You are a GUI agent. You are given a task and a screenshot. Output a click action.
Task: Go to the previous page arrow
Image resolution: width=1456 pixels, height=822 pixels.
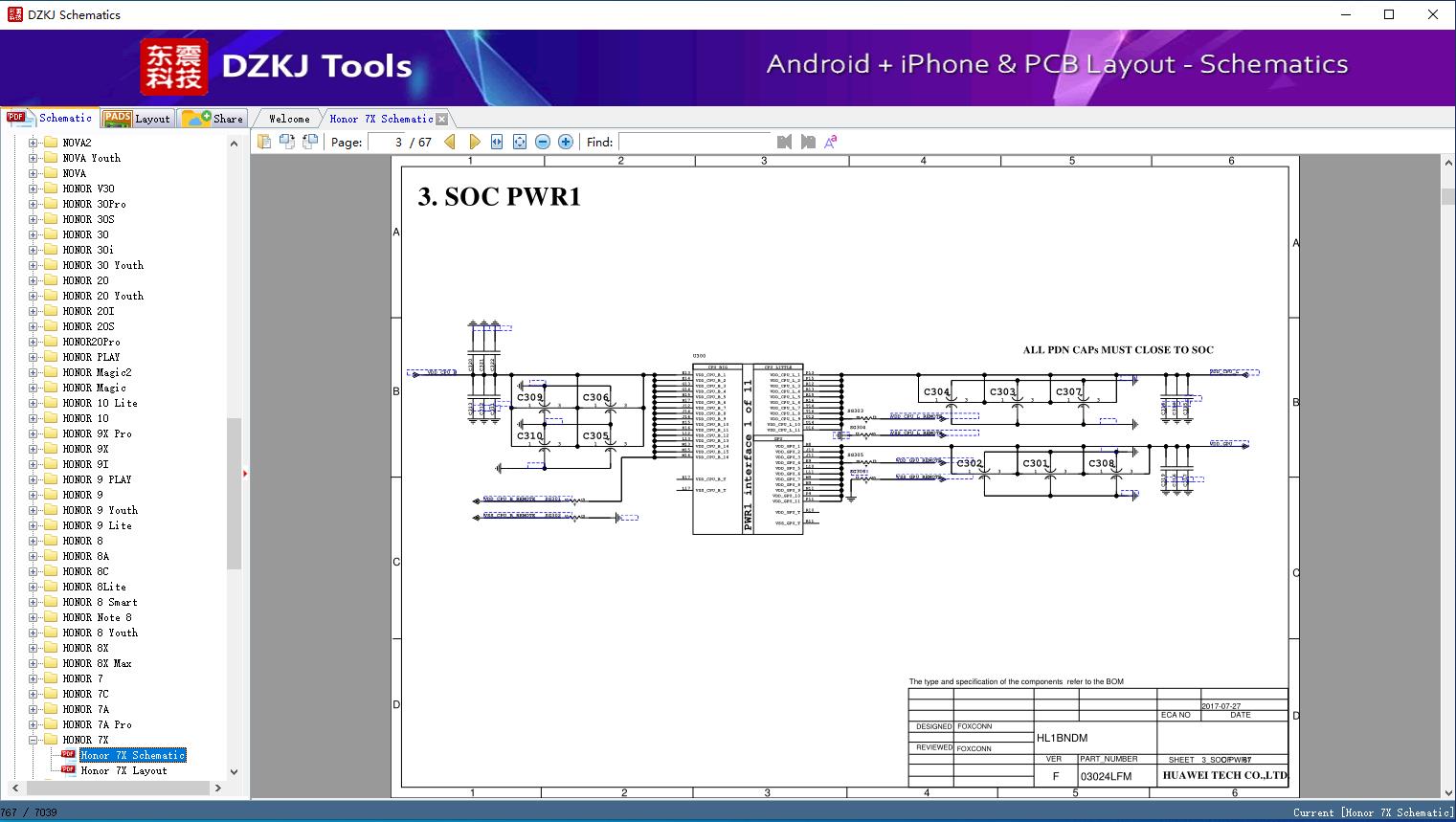pyautogui.click(x=450, y=142)
